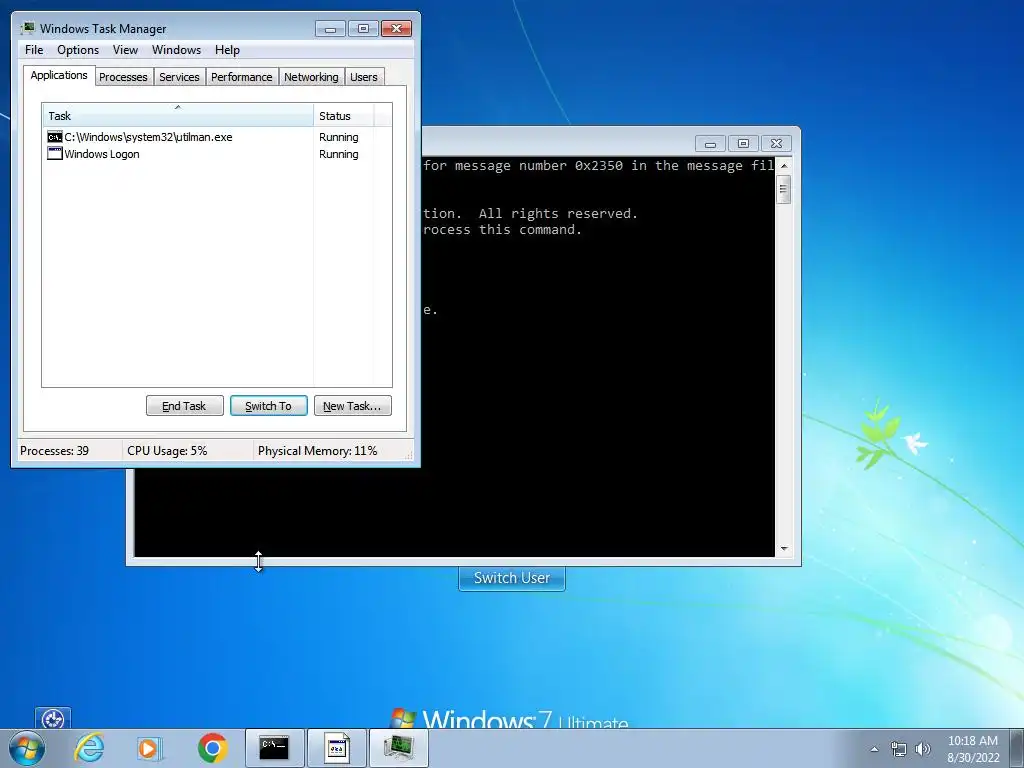1024x768 pixels.
Task: Click the New Task... button
Action: [353, 406]
